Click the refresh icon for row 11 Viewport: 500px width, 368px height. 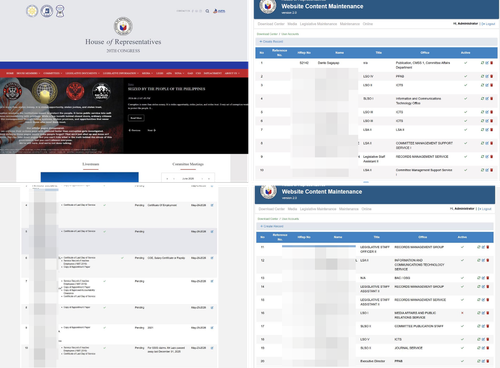pyautogui.click(x=478, y=247)
